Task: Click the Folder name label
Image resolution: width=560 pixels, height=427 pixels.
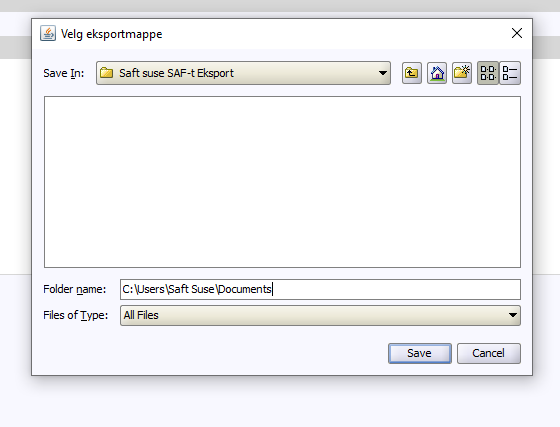Action: pos(75,289)
